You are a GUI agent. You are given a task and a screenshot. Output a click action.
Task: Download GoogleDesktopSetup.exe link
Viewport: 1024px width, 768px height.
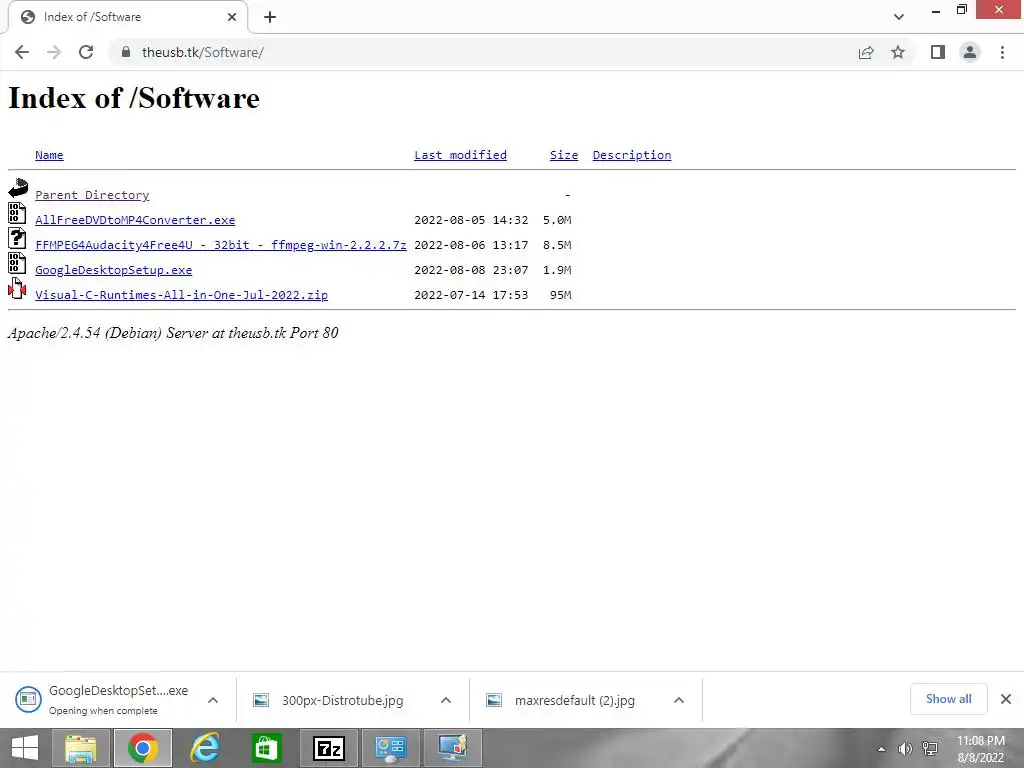tap(114, 270)
